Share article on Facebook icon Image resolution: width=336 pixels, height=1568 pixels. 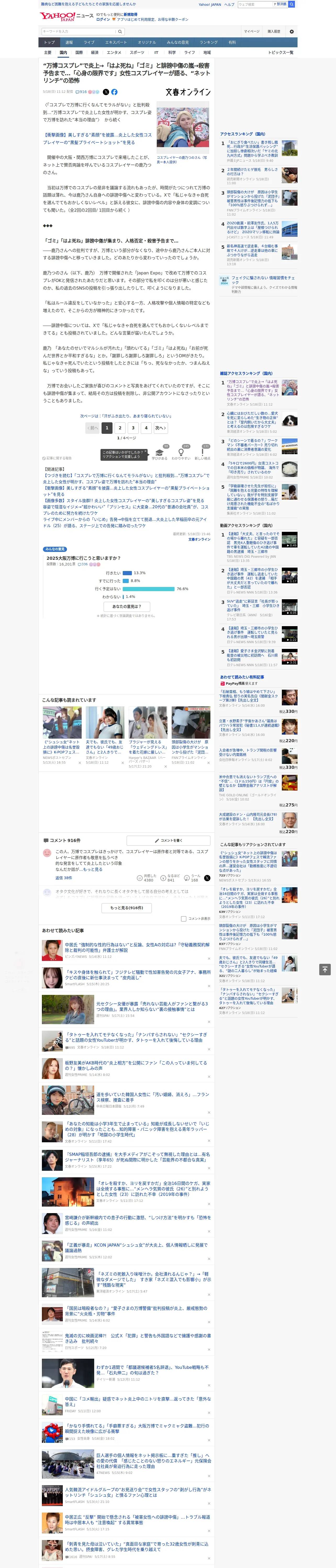(114, 92)
